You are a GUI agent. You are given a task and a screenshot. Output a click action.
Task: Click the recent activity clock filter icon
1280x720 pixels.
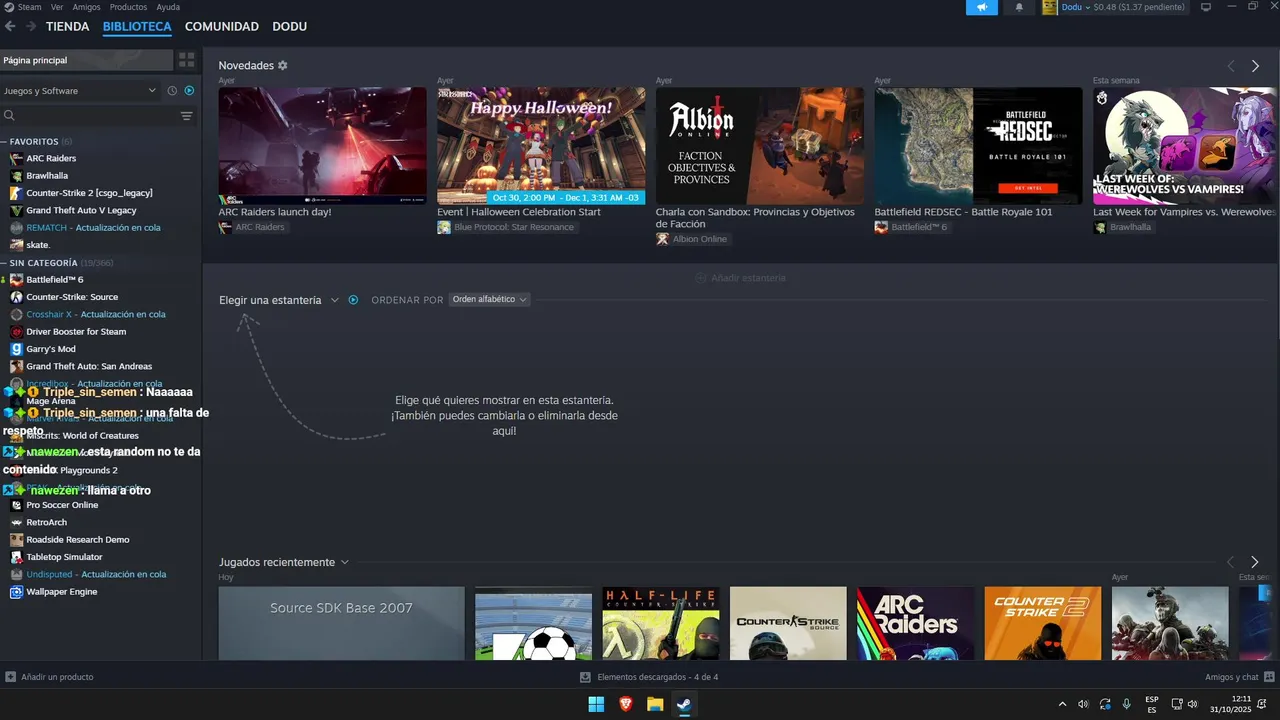coord(172,90)
